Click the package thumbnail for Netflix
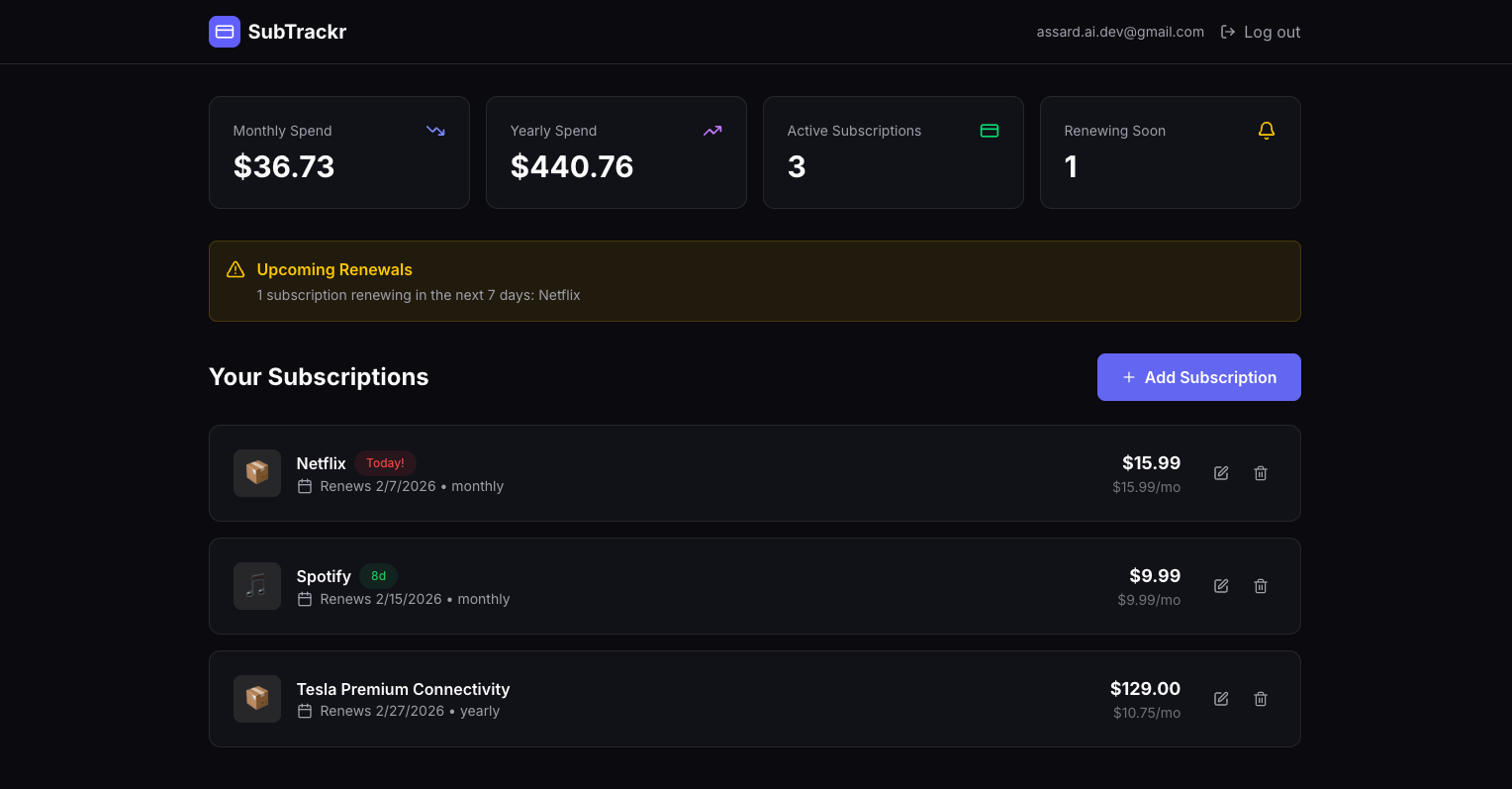This screenshot has height=789, width=1512. pos(256,472)
